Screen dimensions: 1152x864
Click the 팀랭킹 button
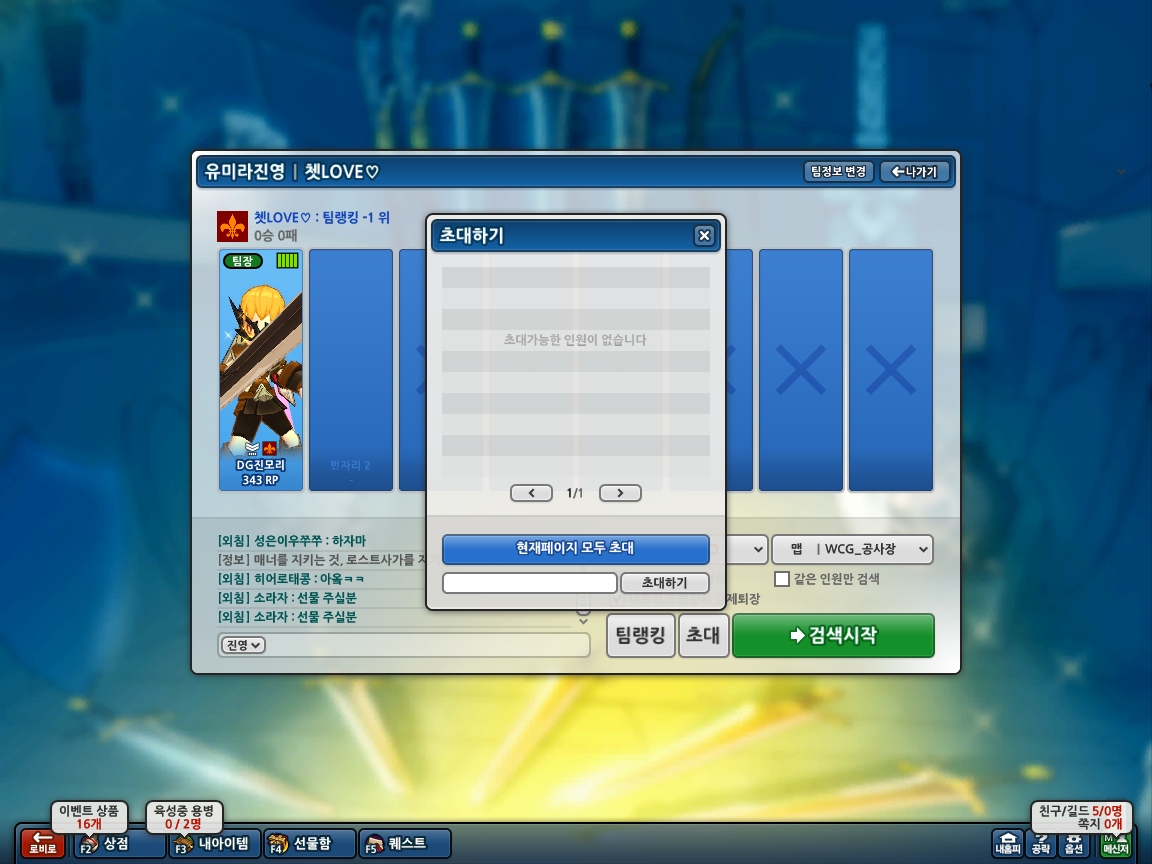point(640,635)
